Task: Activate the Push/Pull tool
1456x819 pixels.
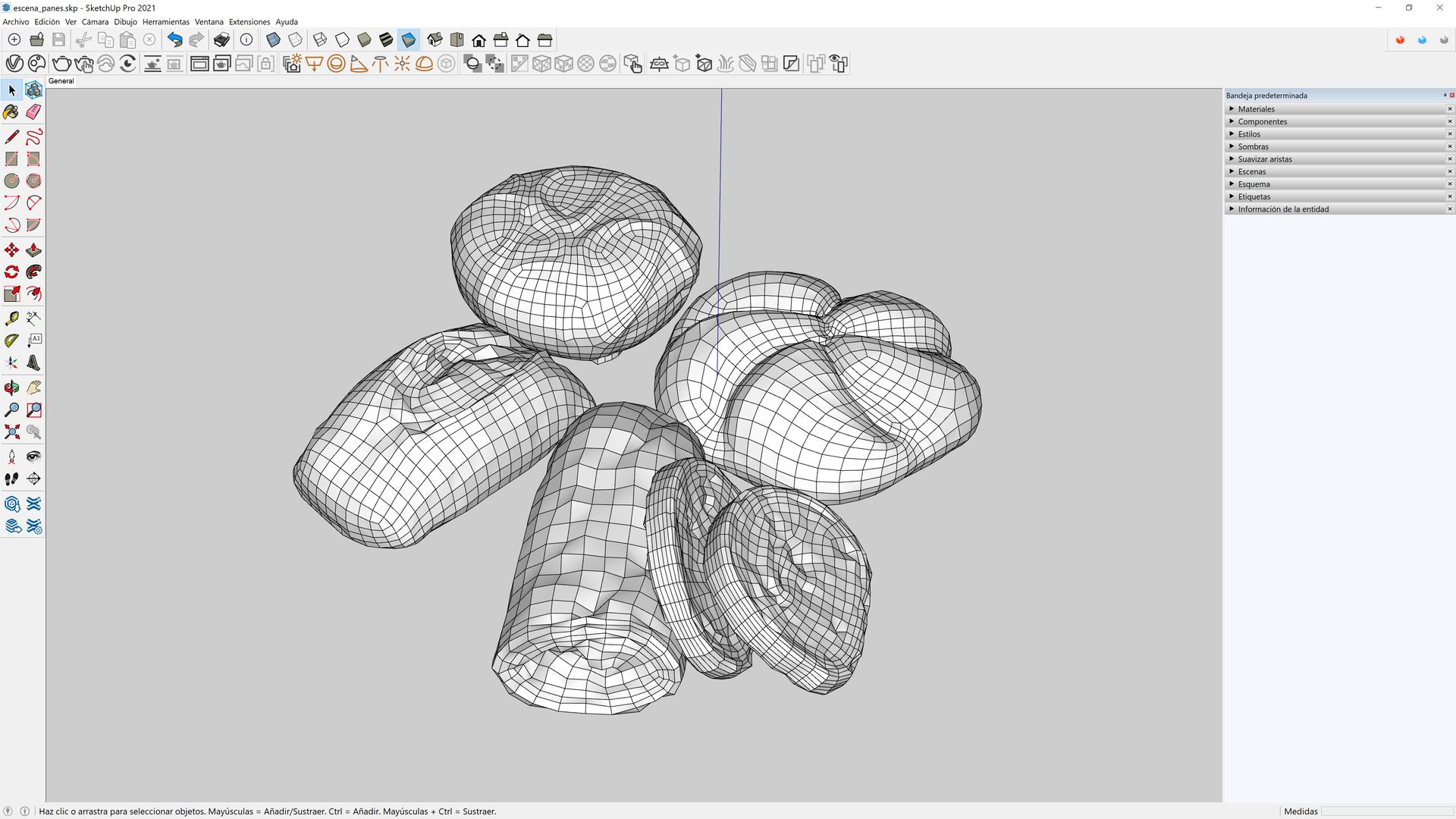Action: tap(33, 250)
